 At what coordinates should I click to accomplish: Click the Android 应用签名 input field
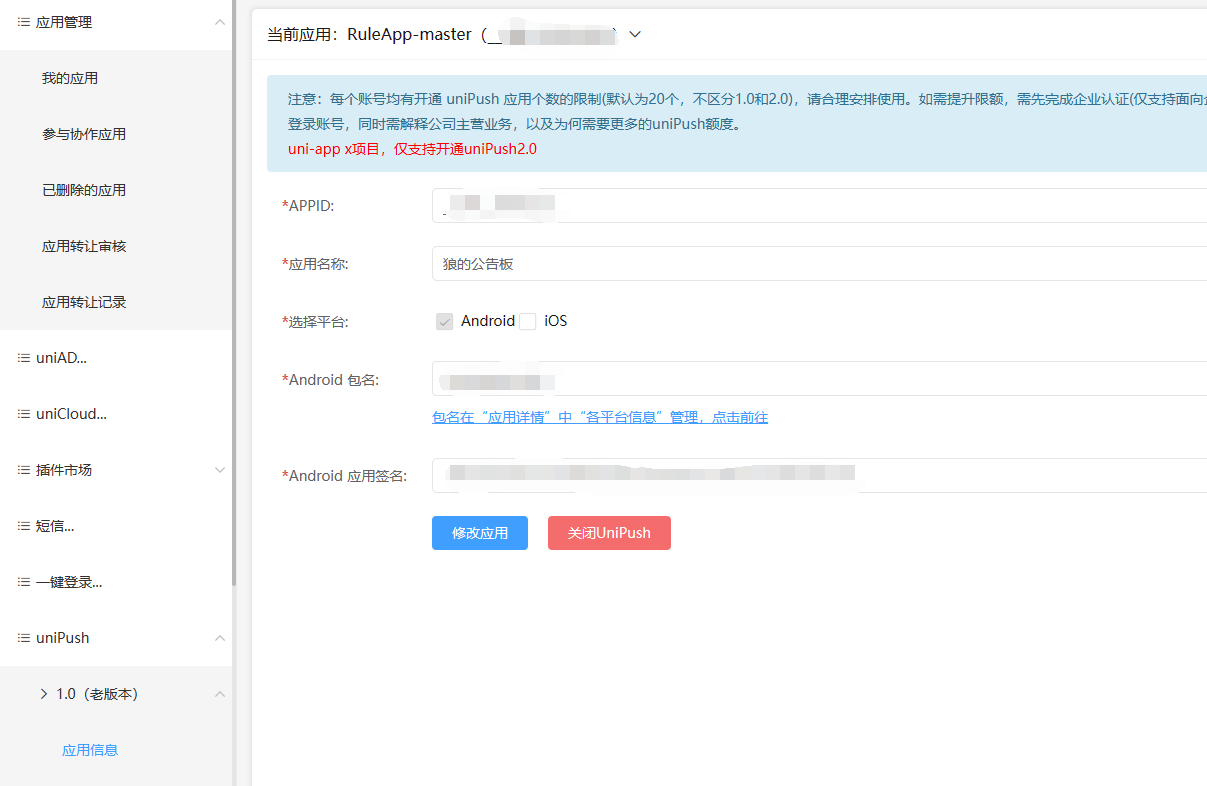pos(819,476)
